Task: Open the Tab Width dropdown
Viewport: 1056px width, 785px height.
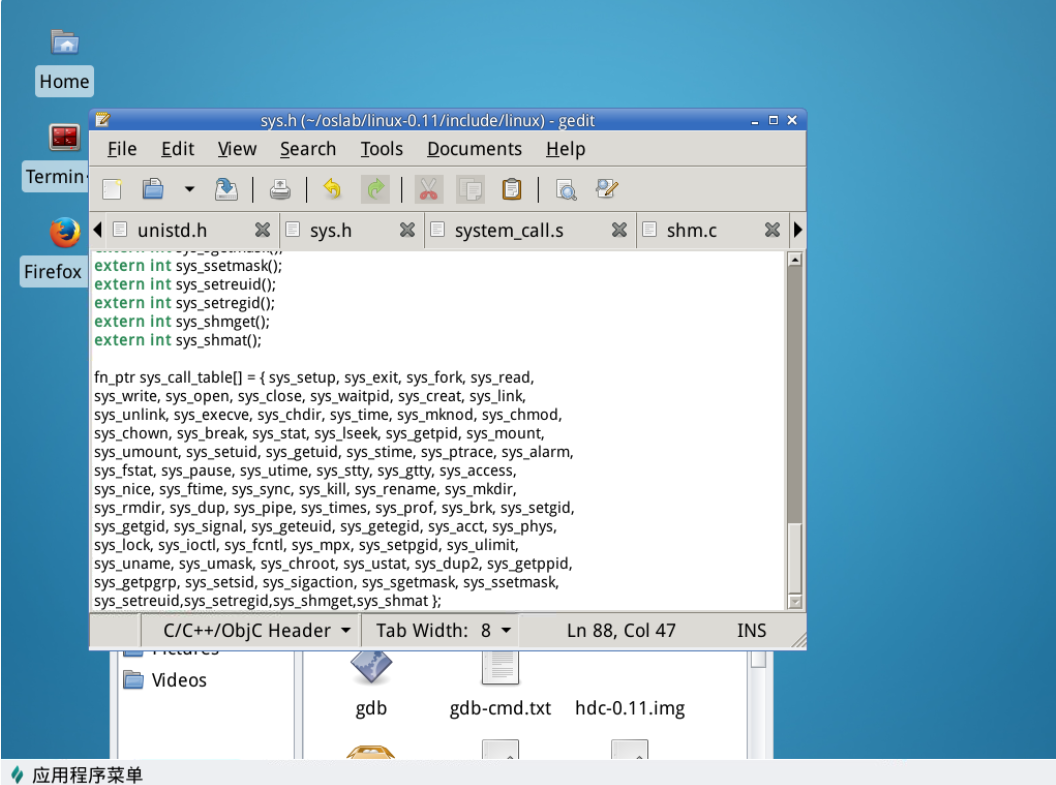Action: click(x=443, y=631)
